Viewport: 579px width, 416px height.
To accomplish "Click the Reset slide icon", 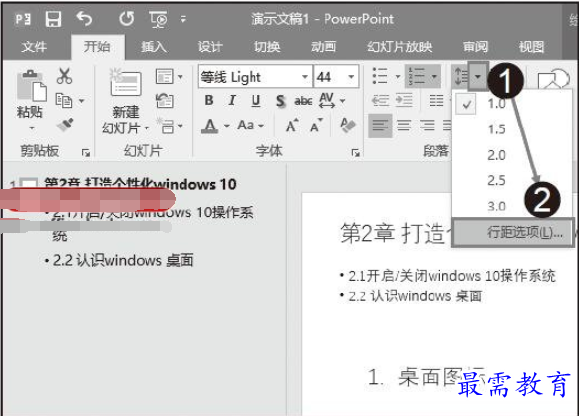I will pos(165,101).
